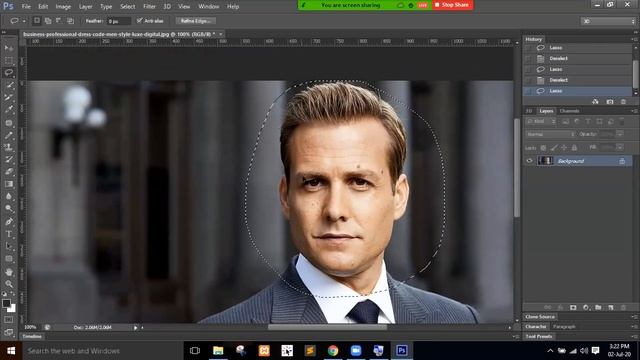Click the Refine Edge button

(x=196, y=21)
